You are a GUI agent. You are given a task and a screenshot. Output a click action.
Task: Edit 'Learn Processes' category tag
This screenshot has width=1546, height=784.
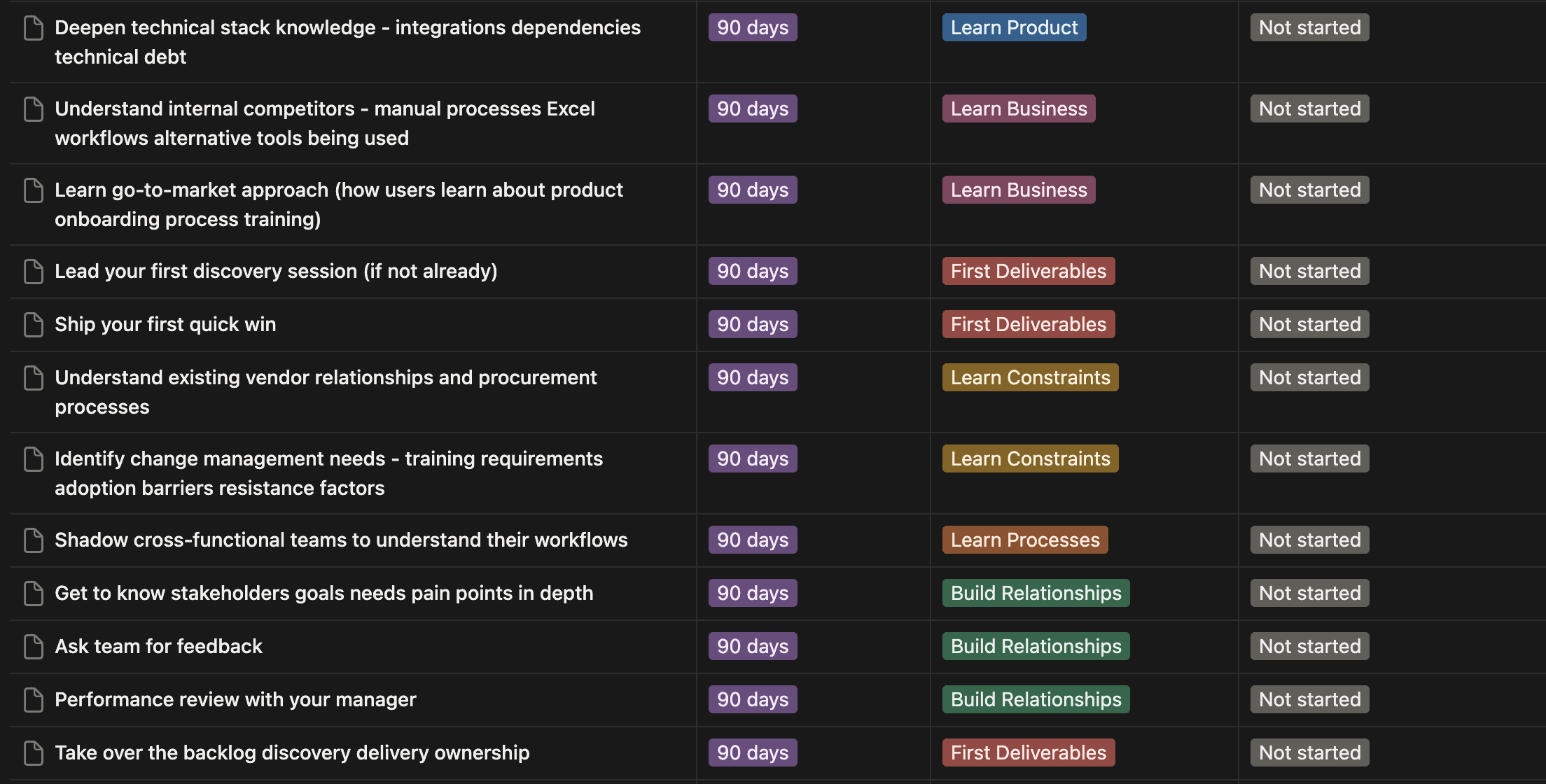[x=1024, y=540]
